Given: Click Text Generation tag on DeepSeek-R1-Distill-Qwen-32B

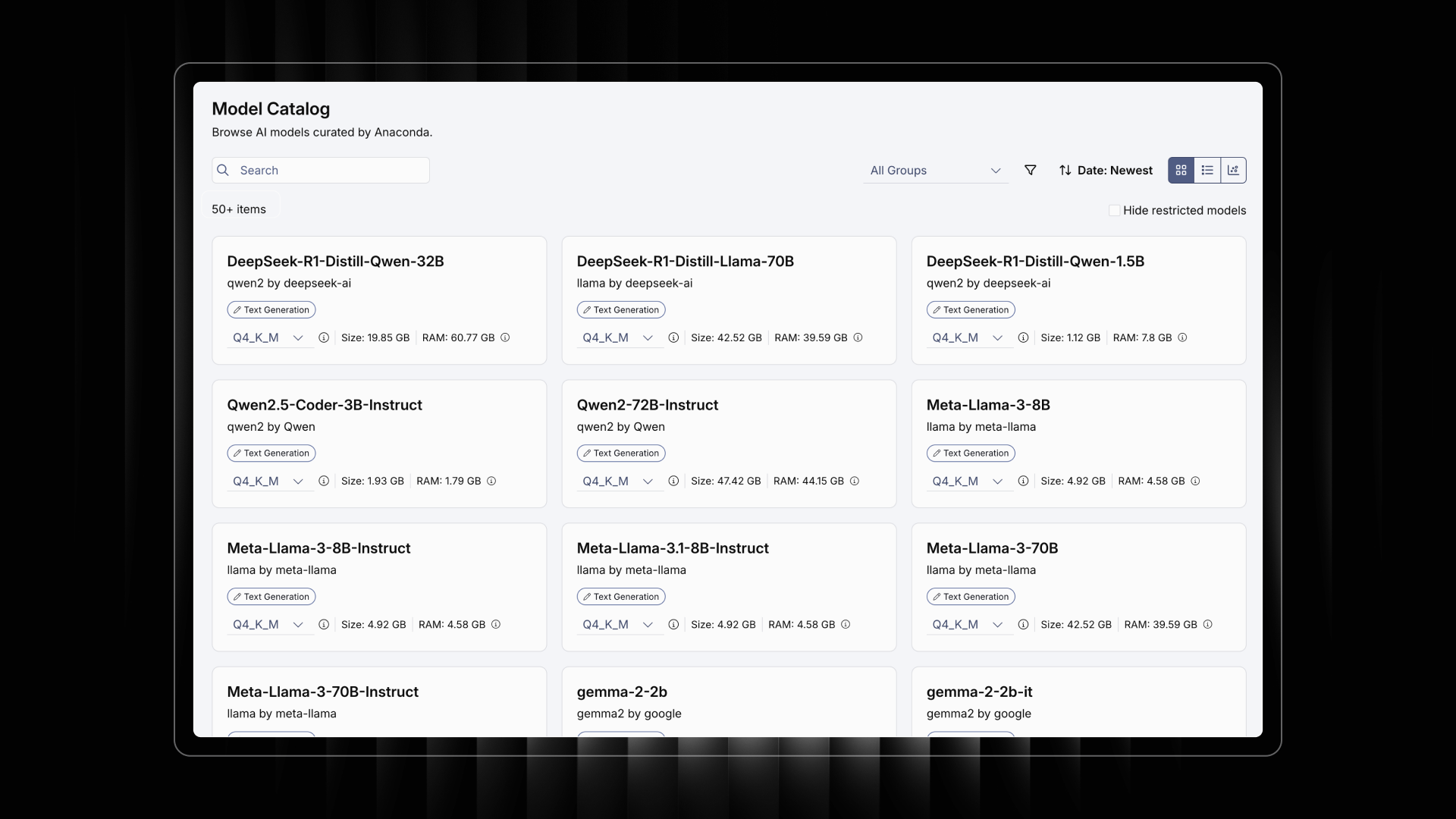Looking at the screenshot, I should pyautogui.click(x=271, y=309).
